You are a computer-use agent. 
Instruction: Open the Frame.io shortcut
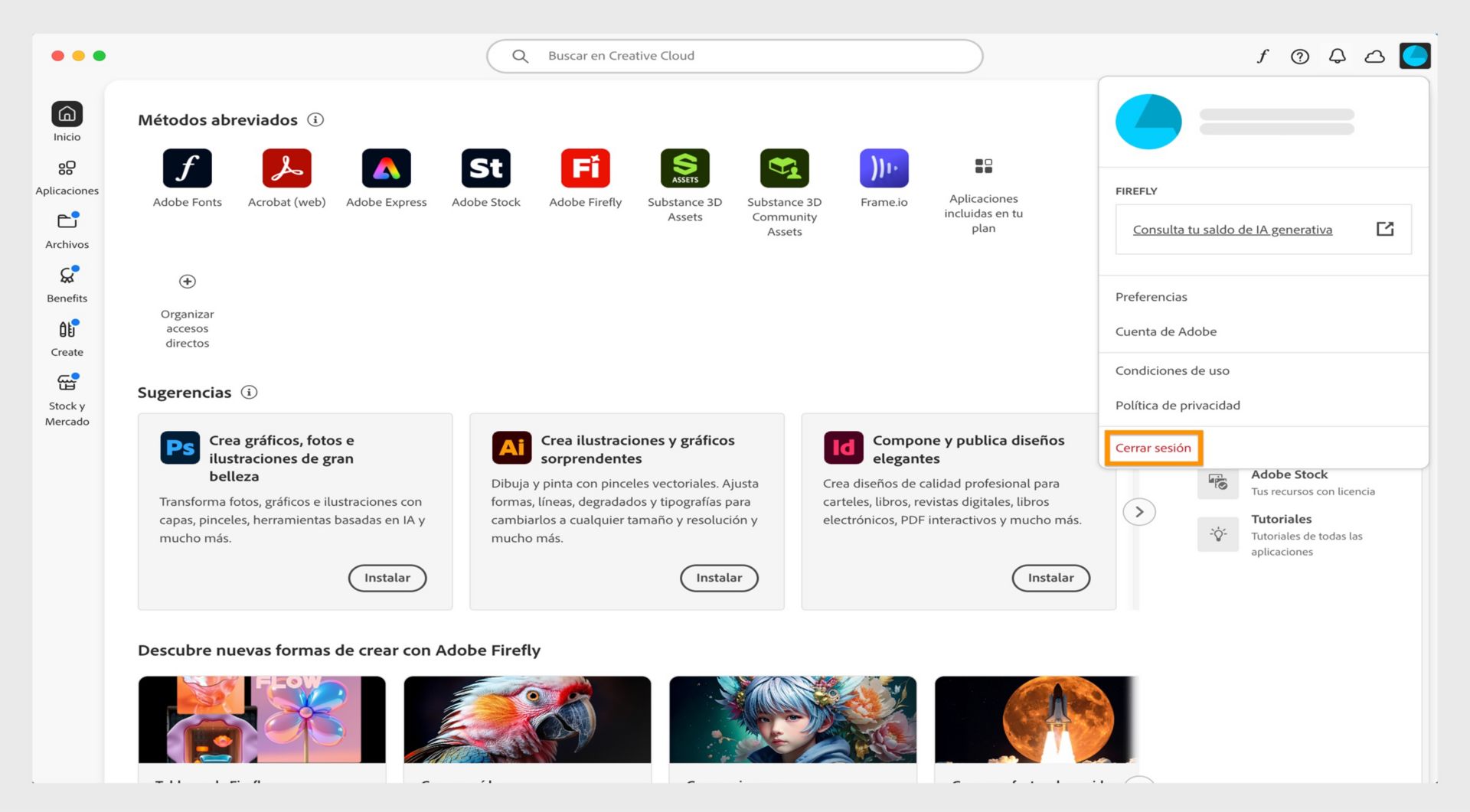[884, 168]
